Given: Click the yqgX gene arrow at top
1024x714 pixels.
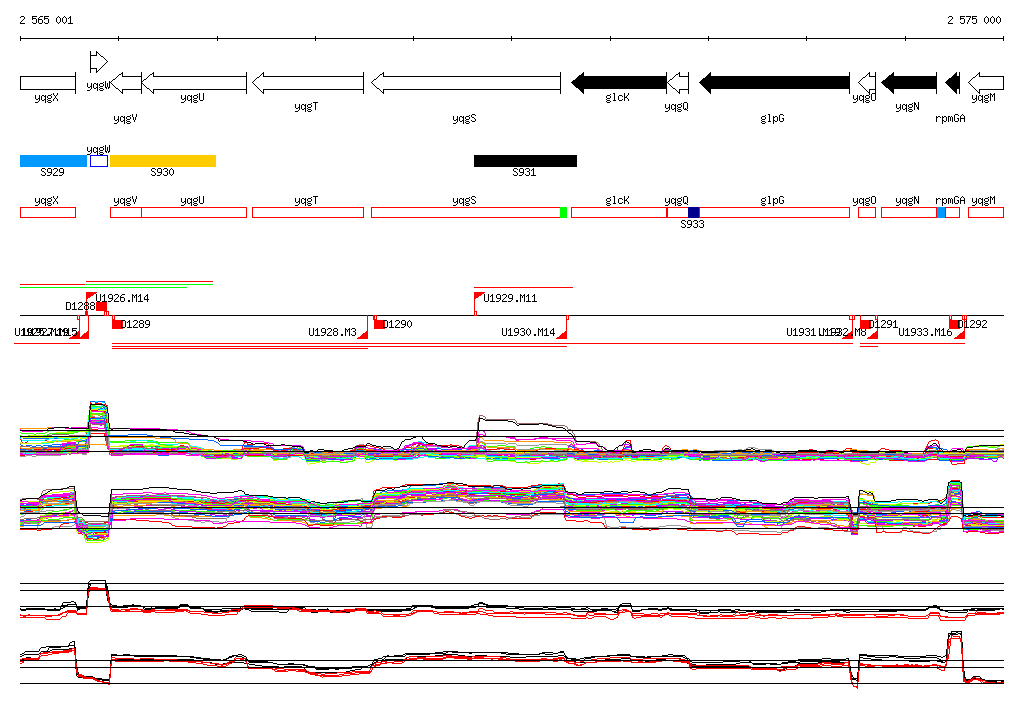Looking at the screenshot, I should 47,83.
